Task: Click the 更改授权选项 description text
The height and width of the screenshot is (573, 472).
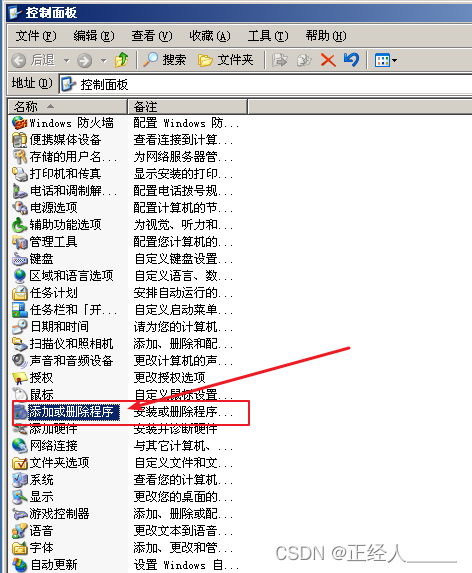Action: pos(169,378)
